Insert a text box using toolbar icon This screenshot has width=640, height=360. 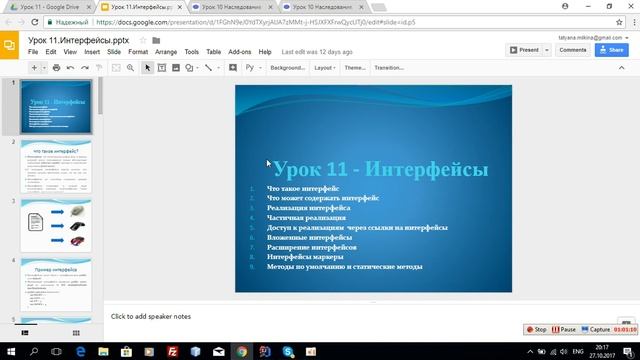(162, 68)
